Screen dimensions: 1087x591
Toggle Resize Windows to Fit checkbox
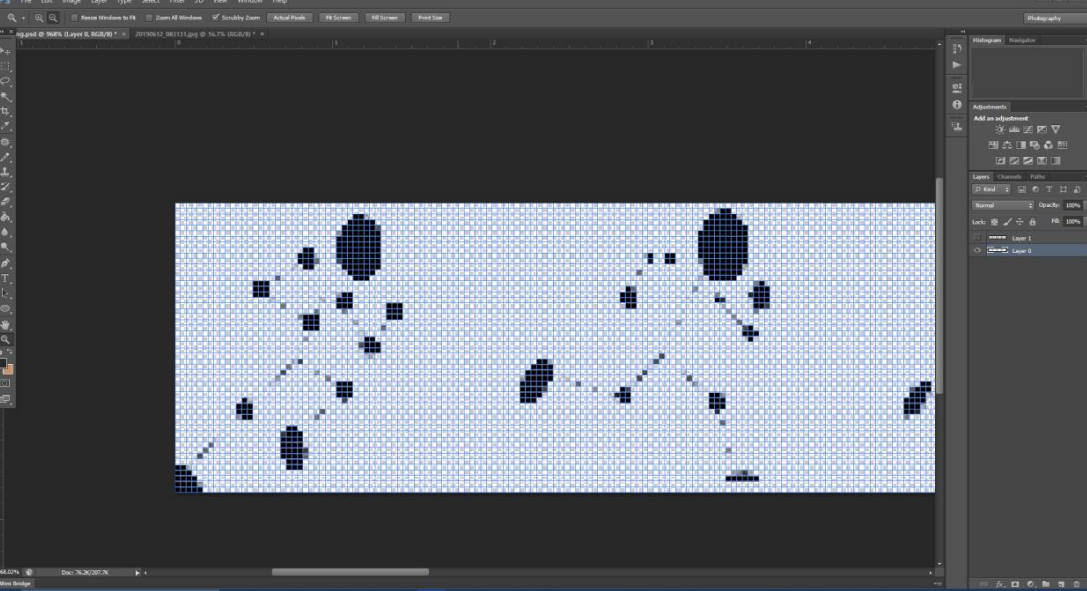[x=74, y=18]
